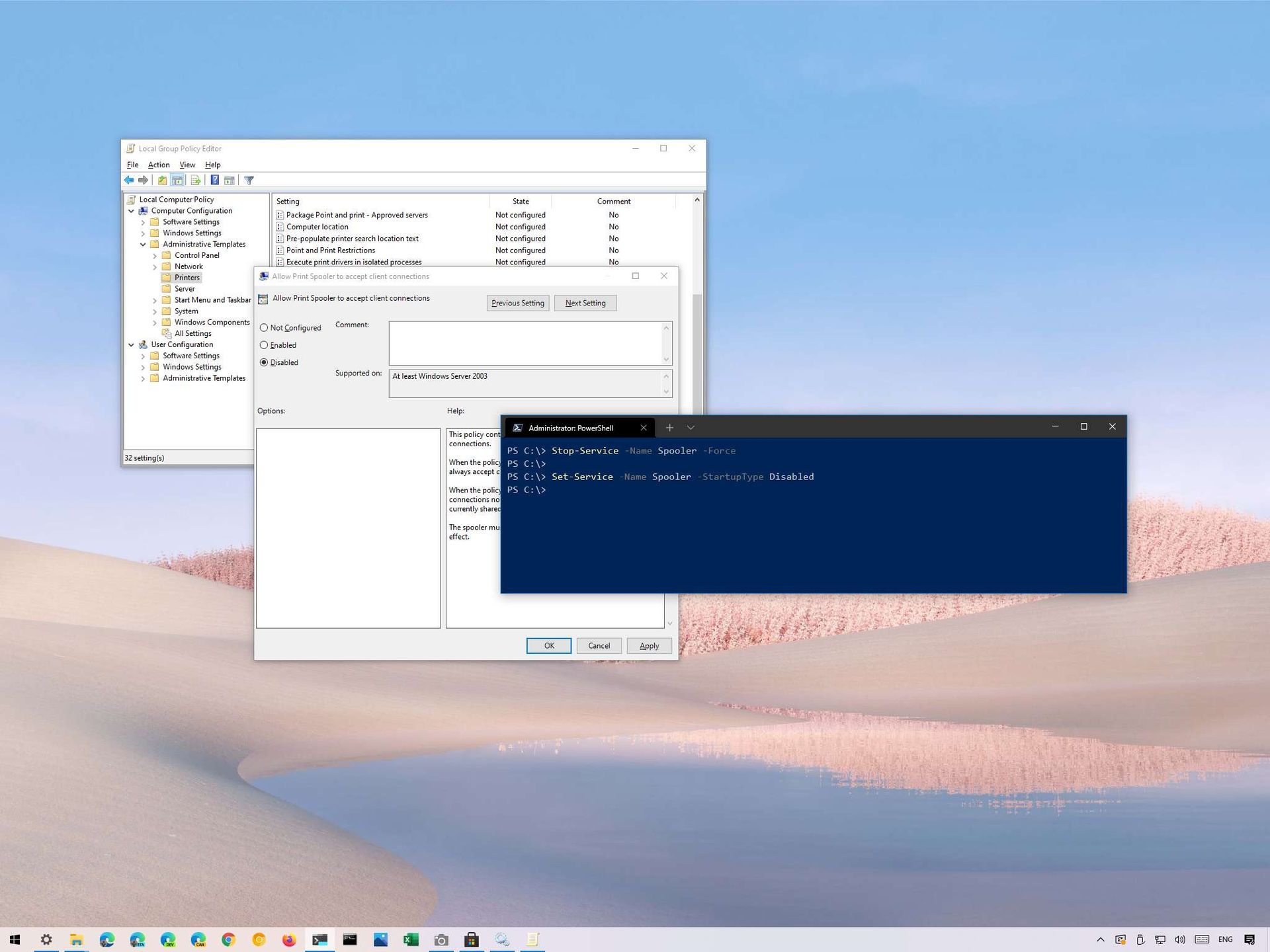This screenshot has height=952, width=1270.
Task: Click the show/hide console tree toolbar icon
Action: [x=177, y=180]
